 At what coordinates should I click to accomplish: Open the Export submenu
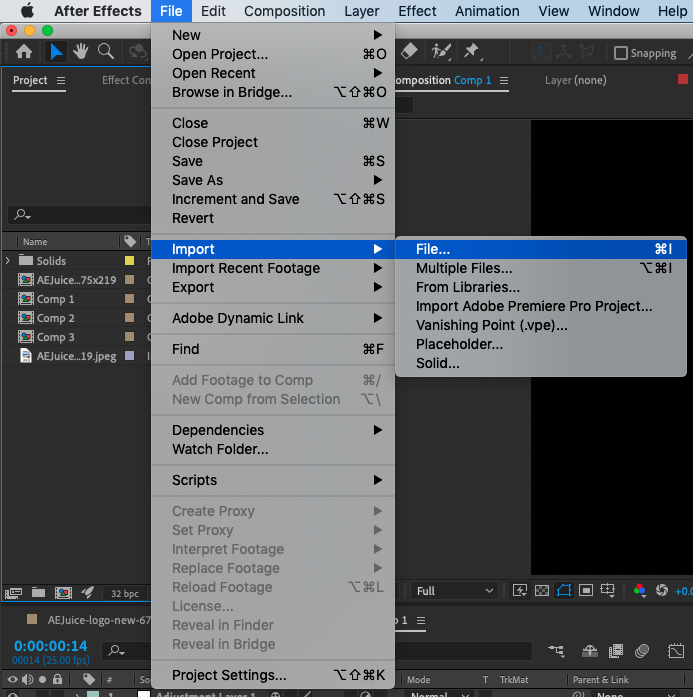(273, 287)
